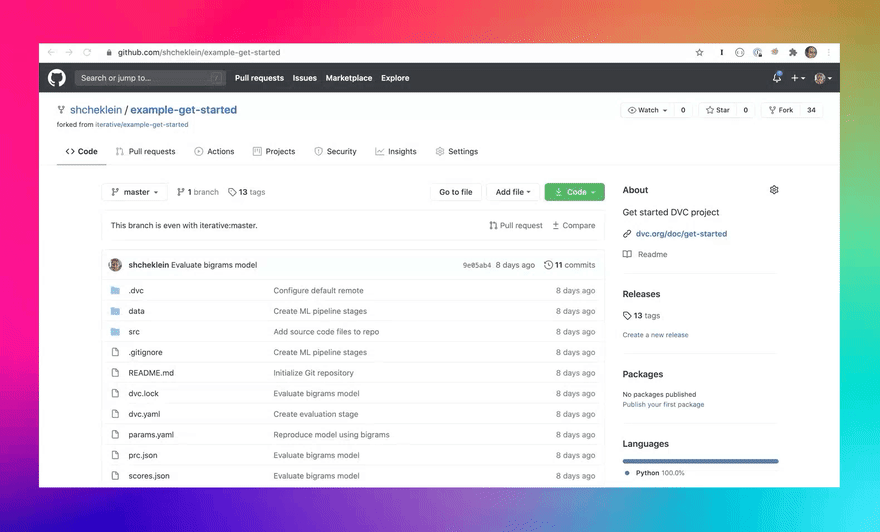The image size is (880, 532).
Task: Click the Pull request link
Action: (516, 226)
